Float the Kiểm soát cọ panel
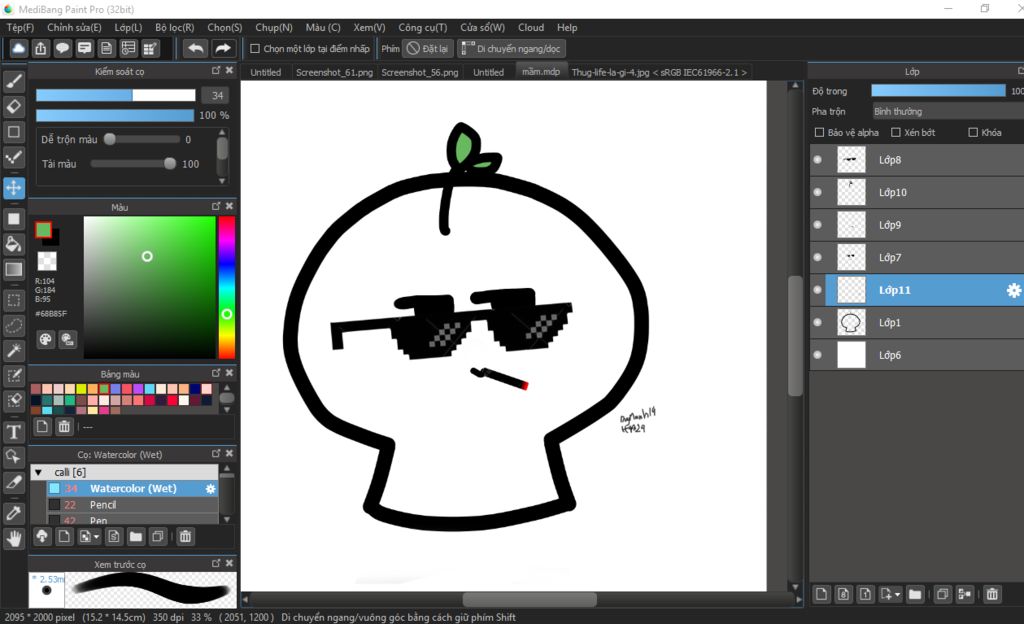 (x=216, y=70)
